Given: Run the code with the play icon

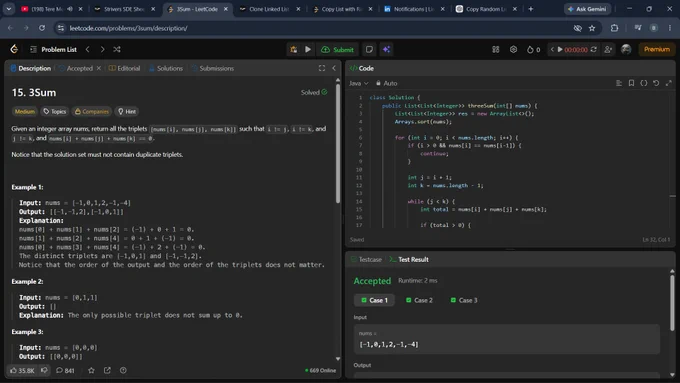Looking at the screenshot, I should [308, 49].
